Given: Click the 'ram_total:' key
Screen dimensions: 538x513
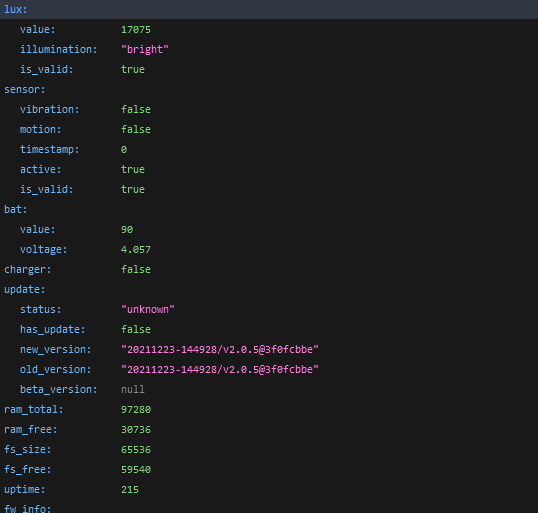Looking at the screenshot, I should pos(33,410).
